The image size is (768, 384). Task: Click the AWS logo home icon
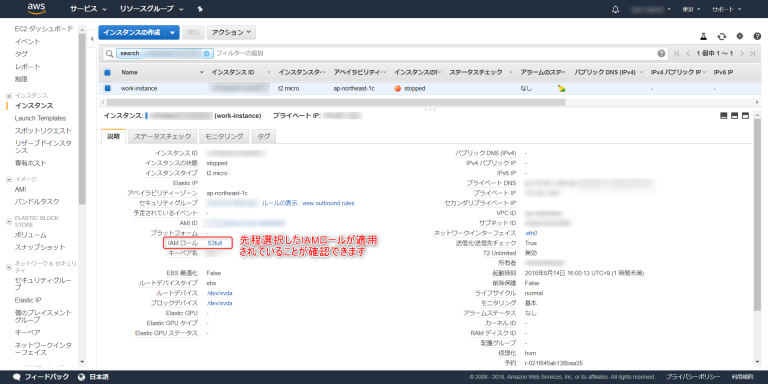coord(37,8)
